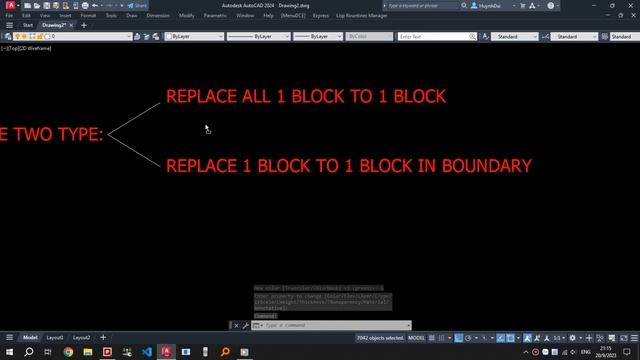Click the plus new drawing tab button
This screenshot has width=640, height=360.
coord(84,25)
